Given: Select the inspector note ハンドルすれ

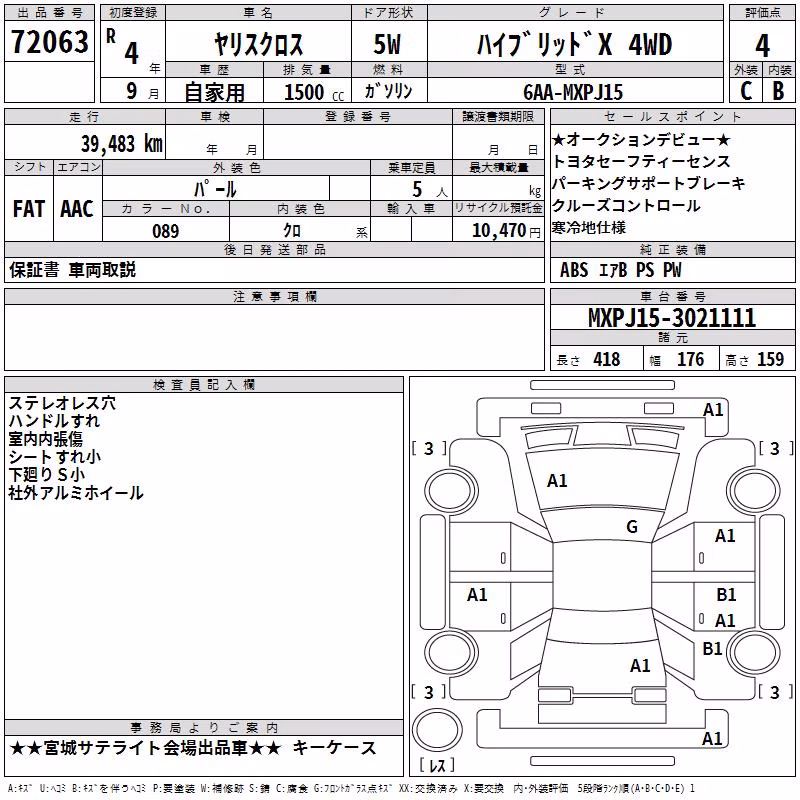Looking at the screenshot, I should pos(54,421).
